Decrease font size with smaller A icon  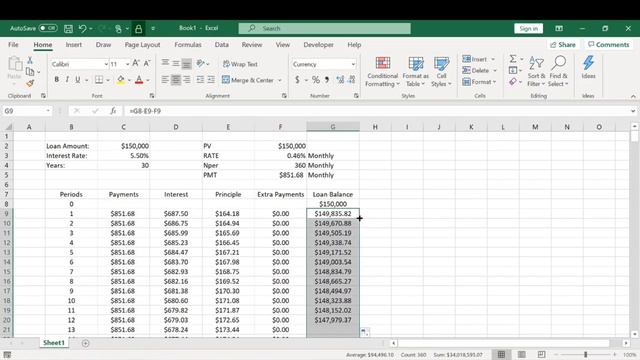(x=147, y=63)
